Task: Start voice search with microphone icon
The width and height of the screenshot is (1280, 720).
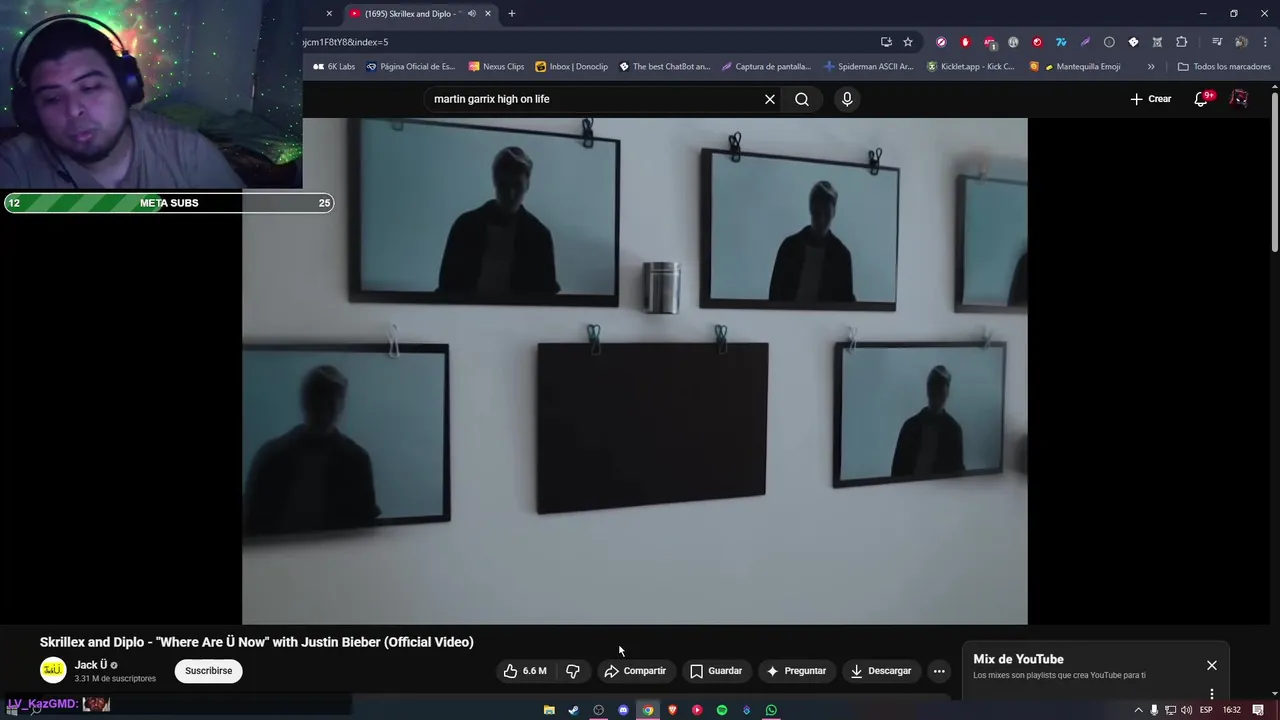Action: click(847, 99)
